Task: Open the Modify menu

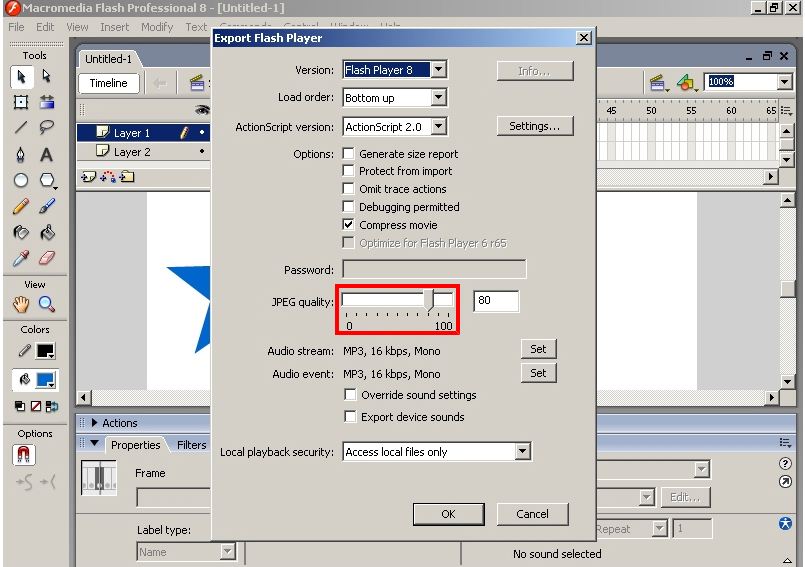Action: pos(157,27)
